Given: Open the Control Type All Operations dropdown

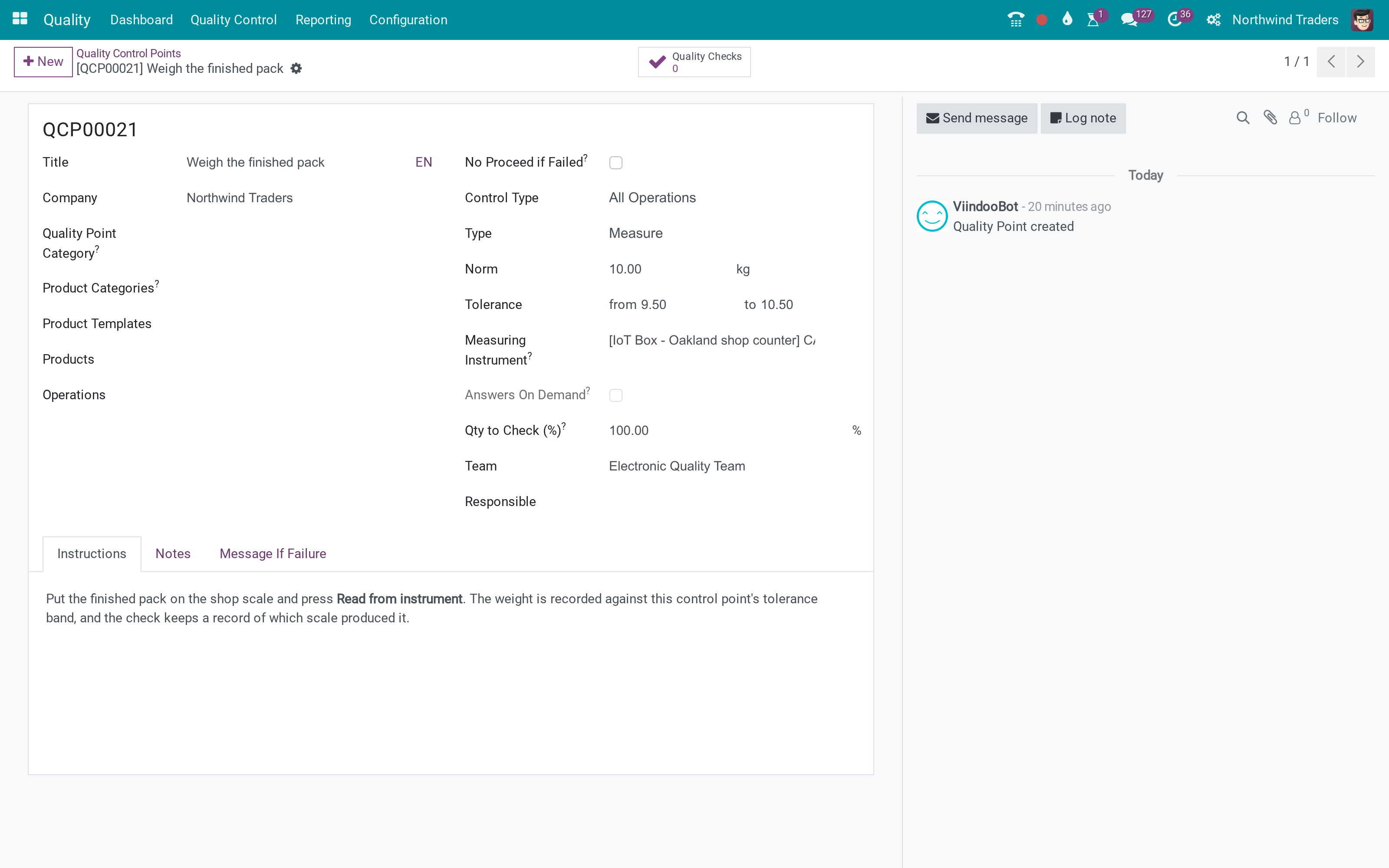Looking at the screenshot, I should click(735, 197).
